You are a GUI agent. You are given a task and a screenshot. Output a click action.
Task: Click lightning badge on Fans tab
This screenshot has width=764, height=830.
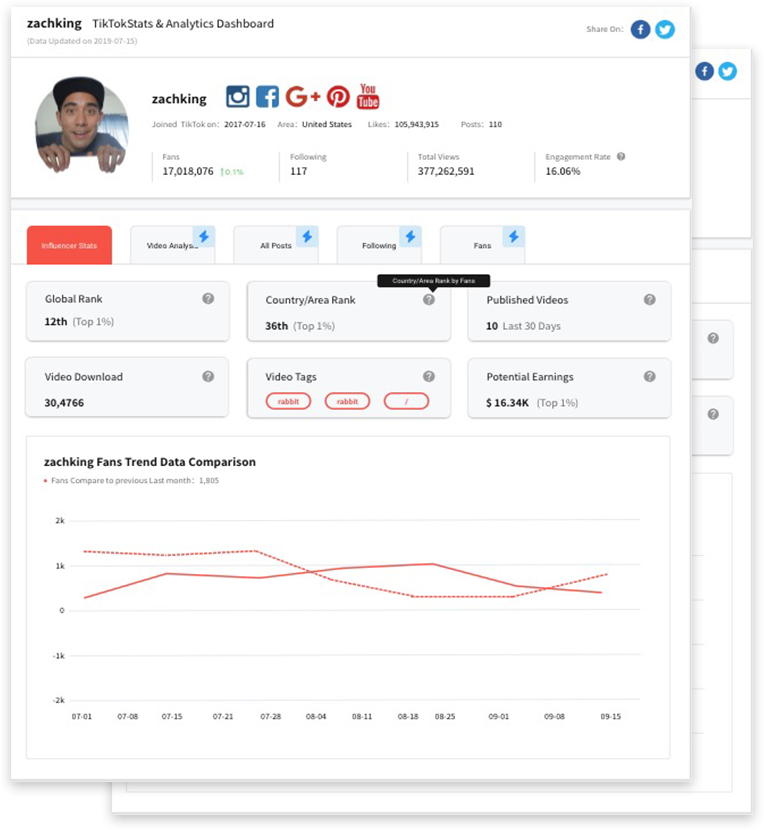pos(514,236)
